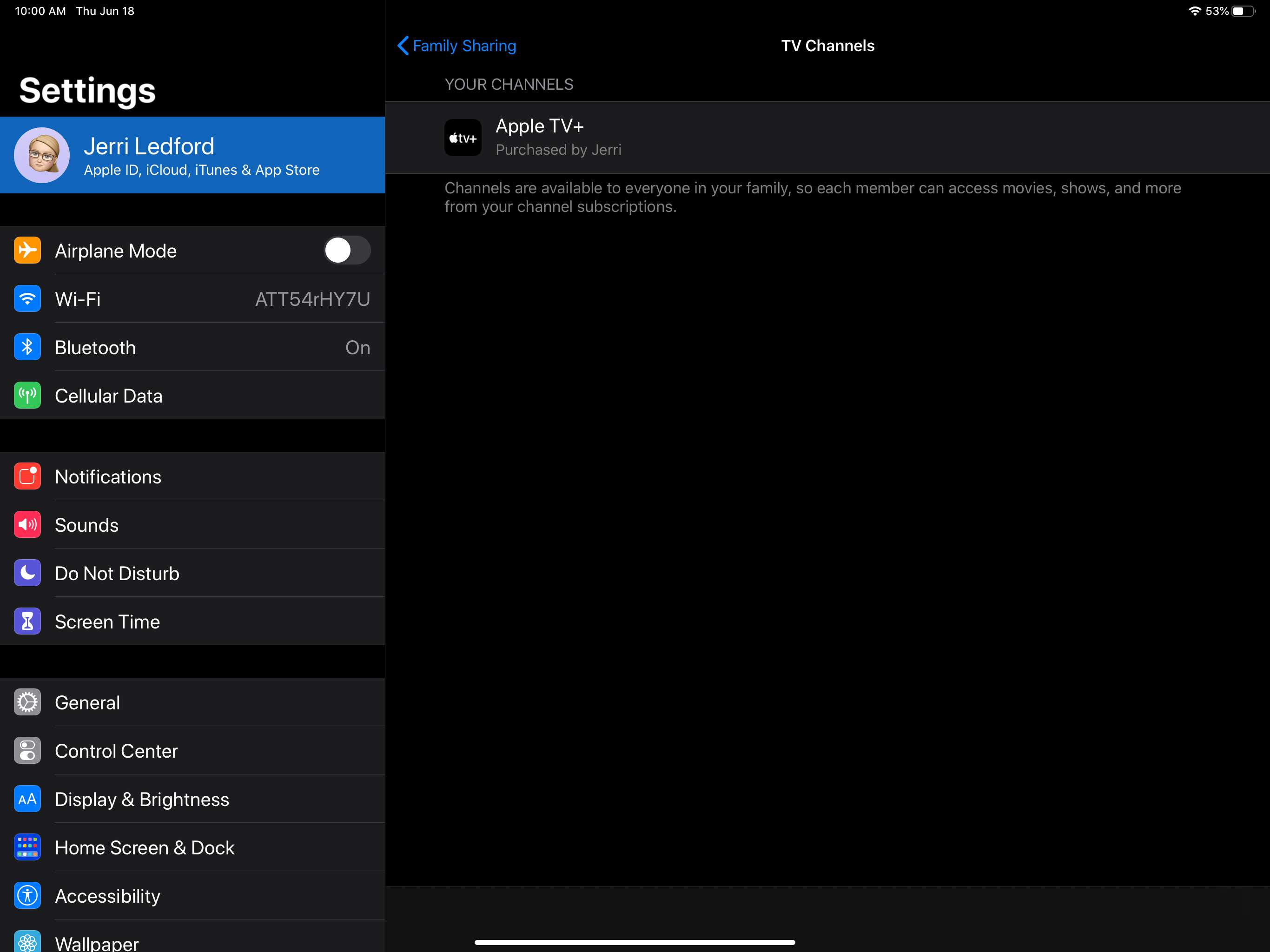Tap the Wallpaper flower icon
The image size is (1270, 952).
pyautogui.click(x=27, y=941)
